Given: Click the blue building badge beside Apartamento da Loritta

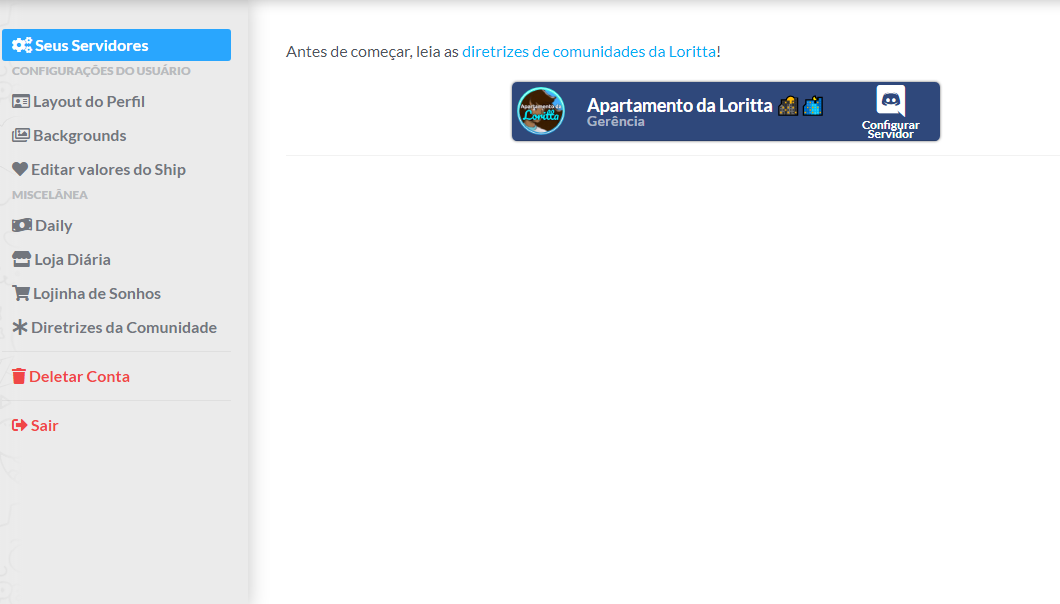Looking at the screenshot, I should tap(812, 104).
